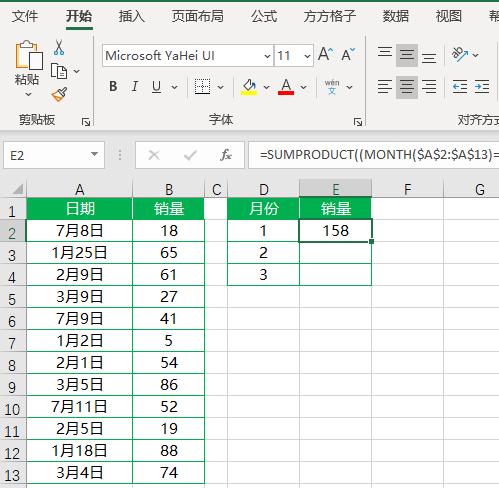
Task: Open the Microsoft YaHei UI font dropdown
Action: click(267, 56)
